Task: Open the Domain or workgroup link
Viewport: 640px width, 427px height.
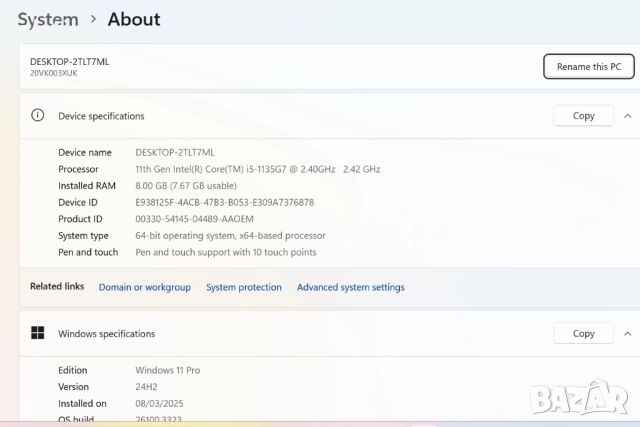Action: pyautogui.click(x=144, y=287)
